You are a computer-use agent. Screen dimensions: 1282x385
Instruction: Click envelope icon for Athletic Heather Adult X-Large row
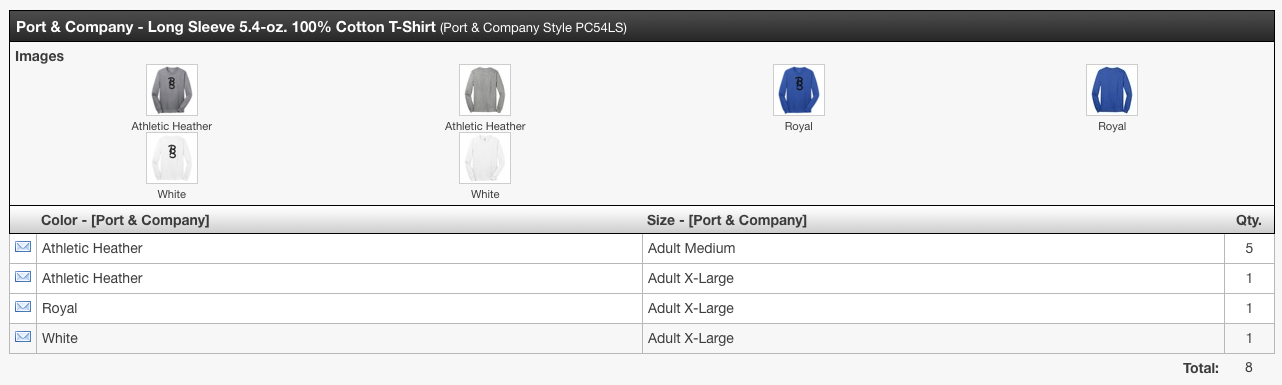pyautogui.click(x=23, y=277)
